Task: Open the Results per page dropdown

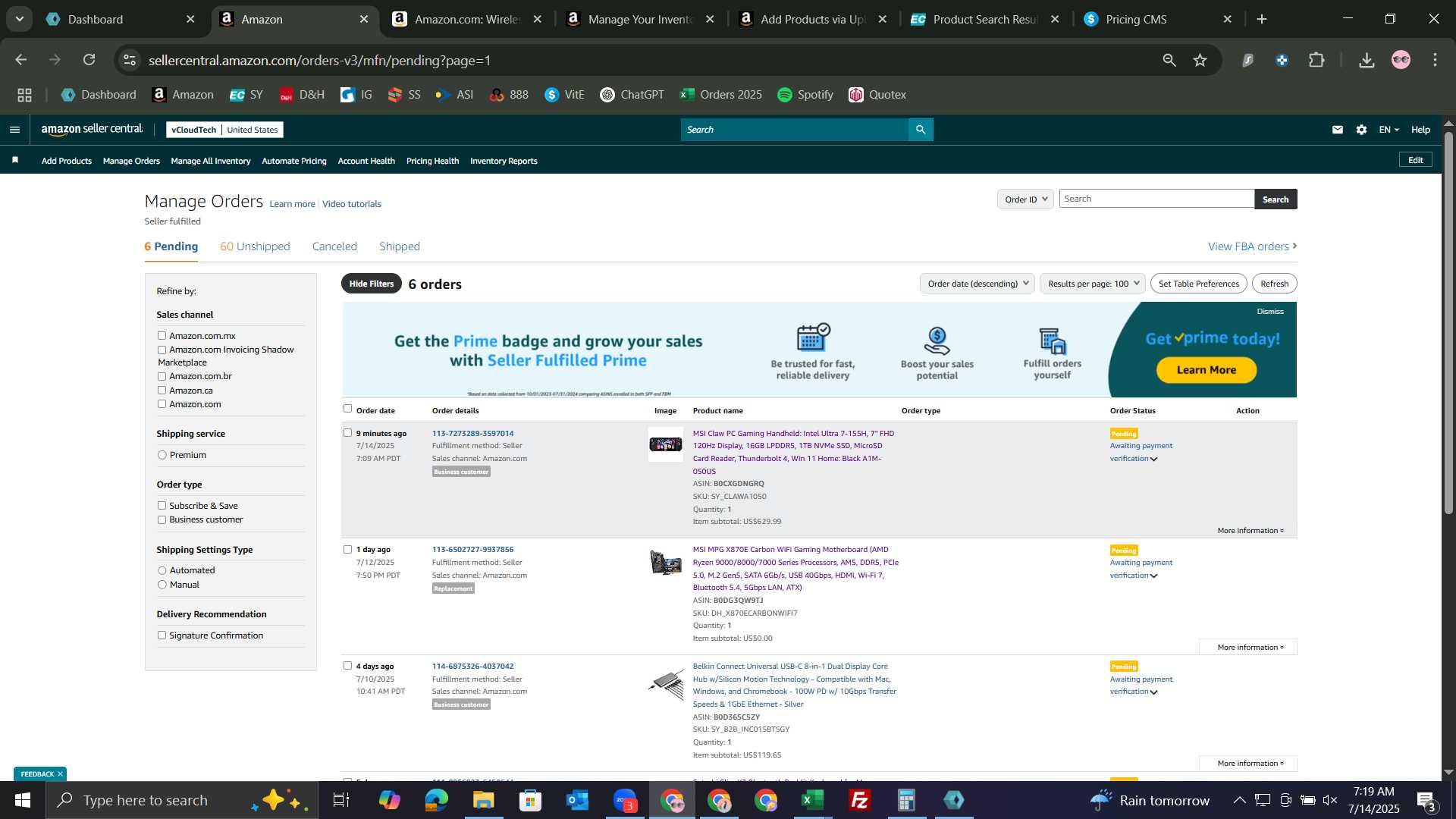Action: [x=1093, y=284]
